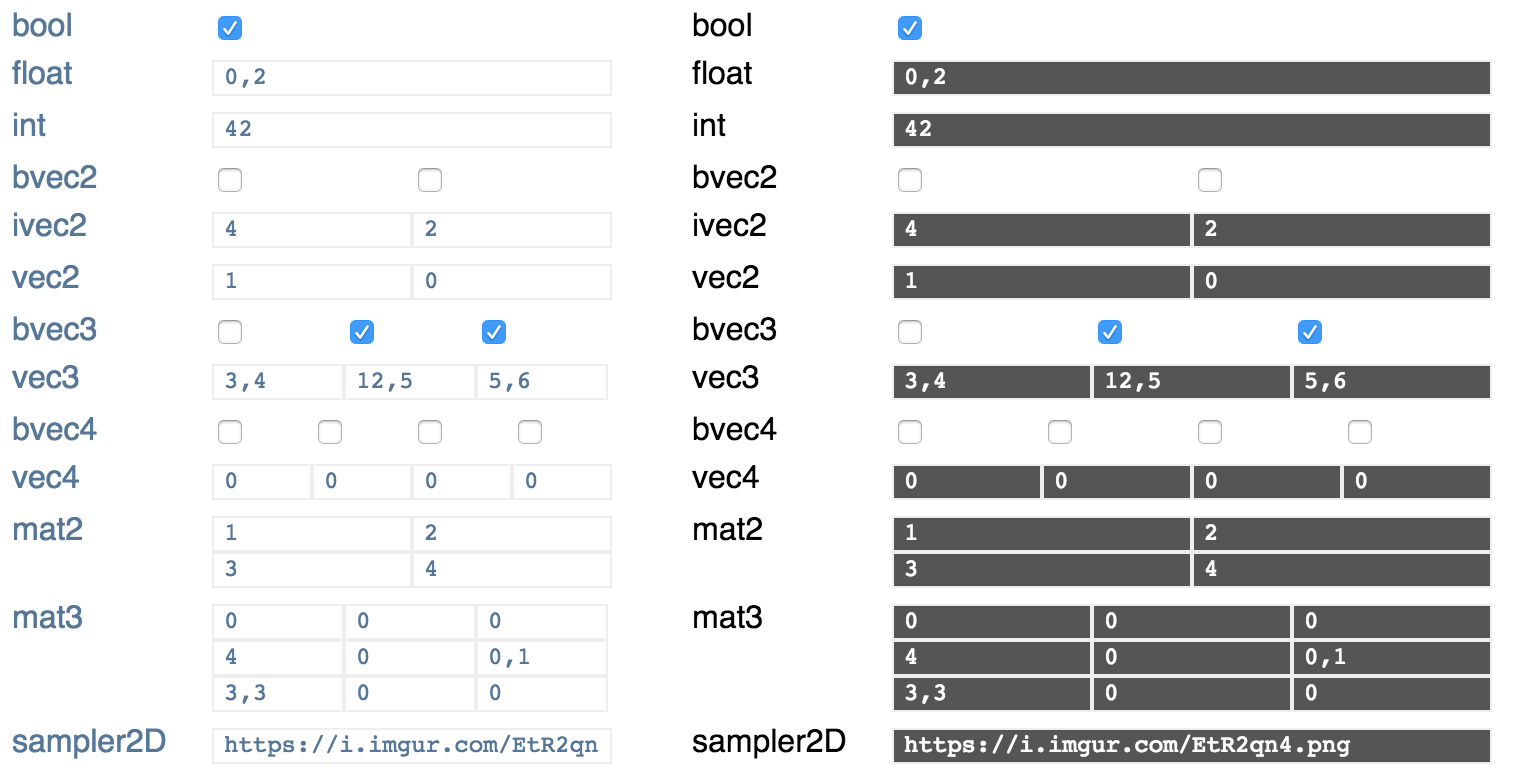
Task: Uncheck the bool checkbox in dark panel
Action: click(x=910, y=28)
